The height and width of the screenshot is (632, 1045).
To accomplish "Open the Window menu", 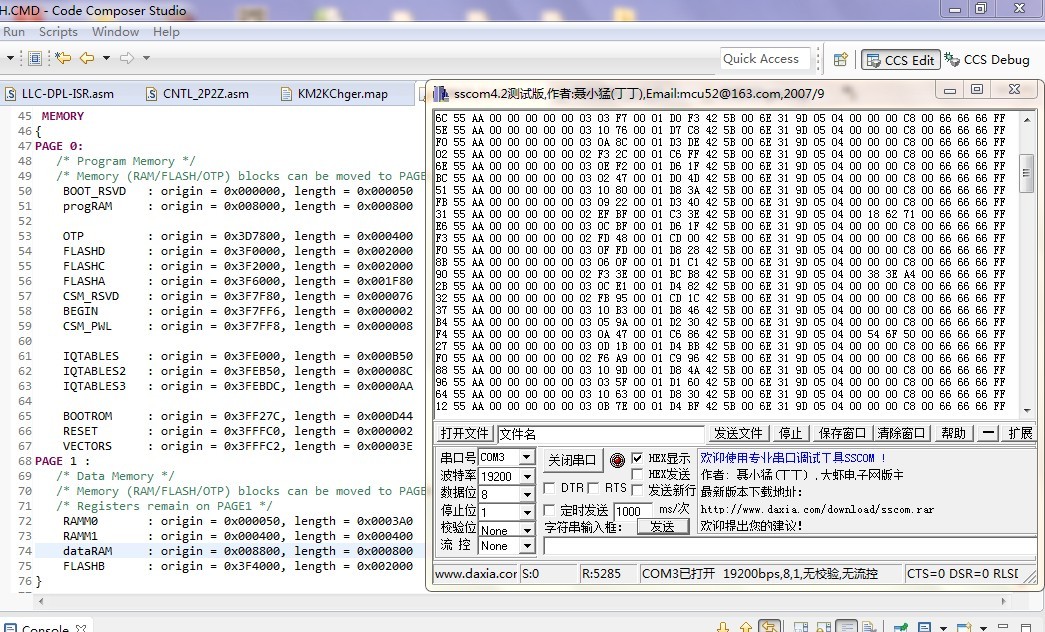I will coord(115,31).
